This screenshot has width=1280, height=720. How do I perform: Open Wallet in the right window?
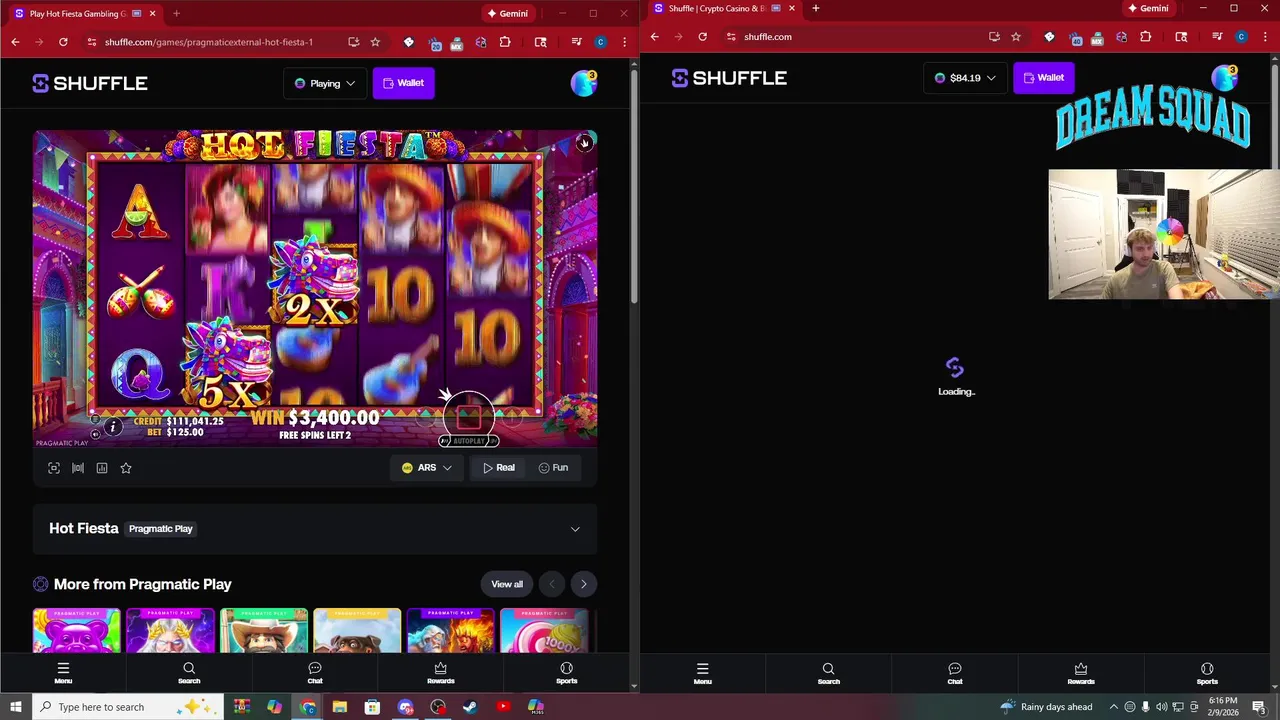click(x=1044, y=78)
